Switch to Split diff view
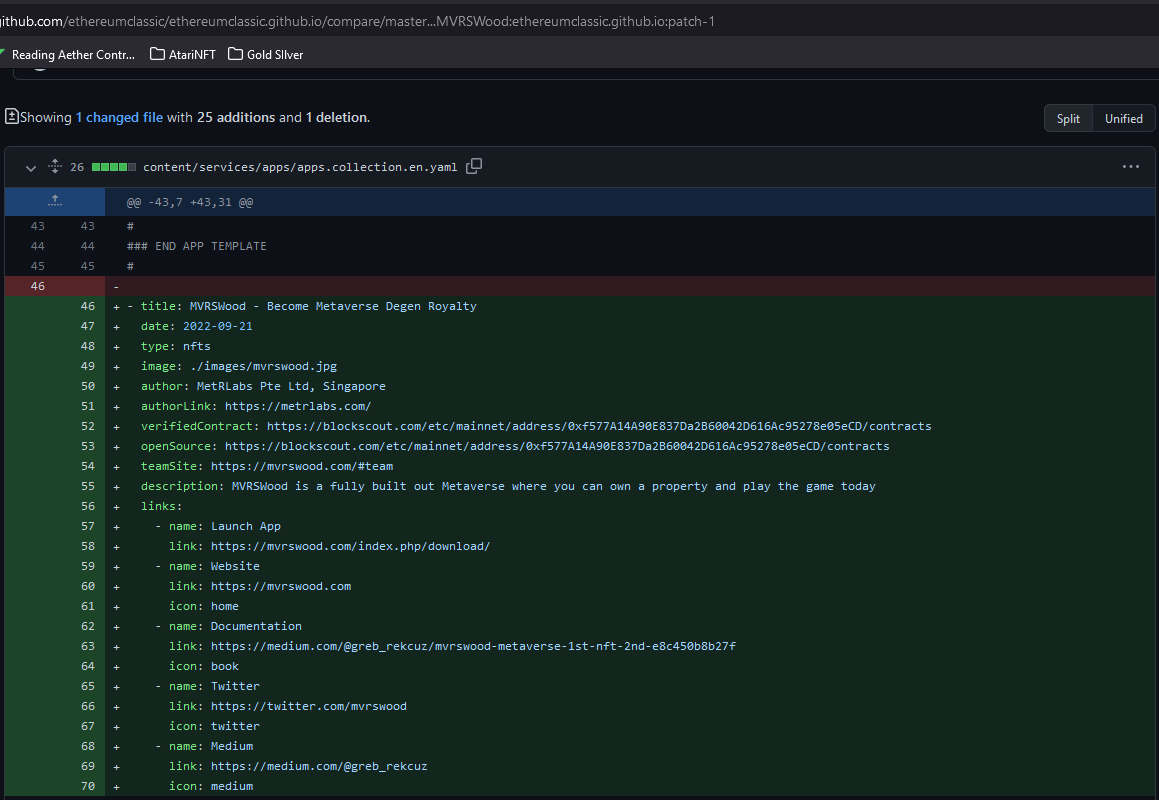 click(x=1068, y=118)
